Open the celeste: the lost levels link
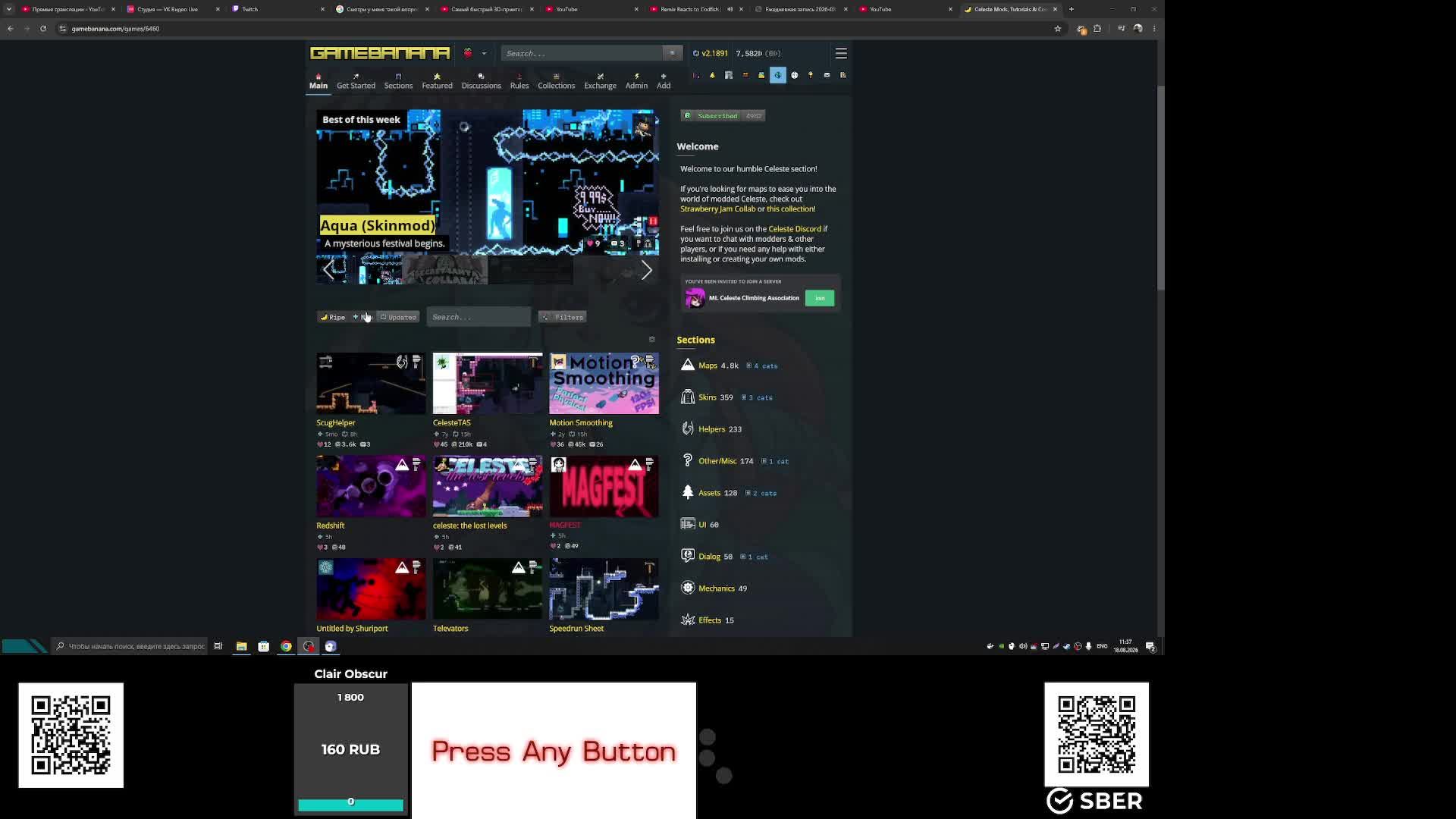 (x=470, y=526)
